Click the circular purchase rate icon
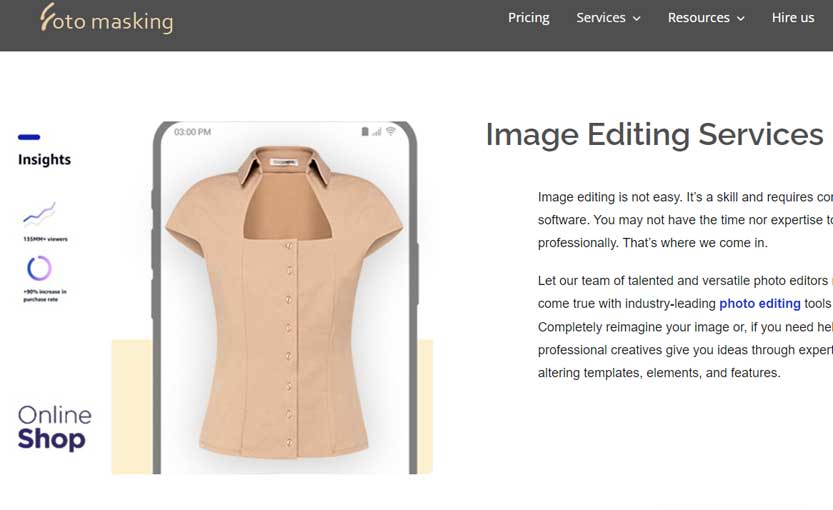Image resolution: width=833 pixels, height=510 pixels. [39, 268]
